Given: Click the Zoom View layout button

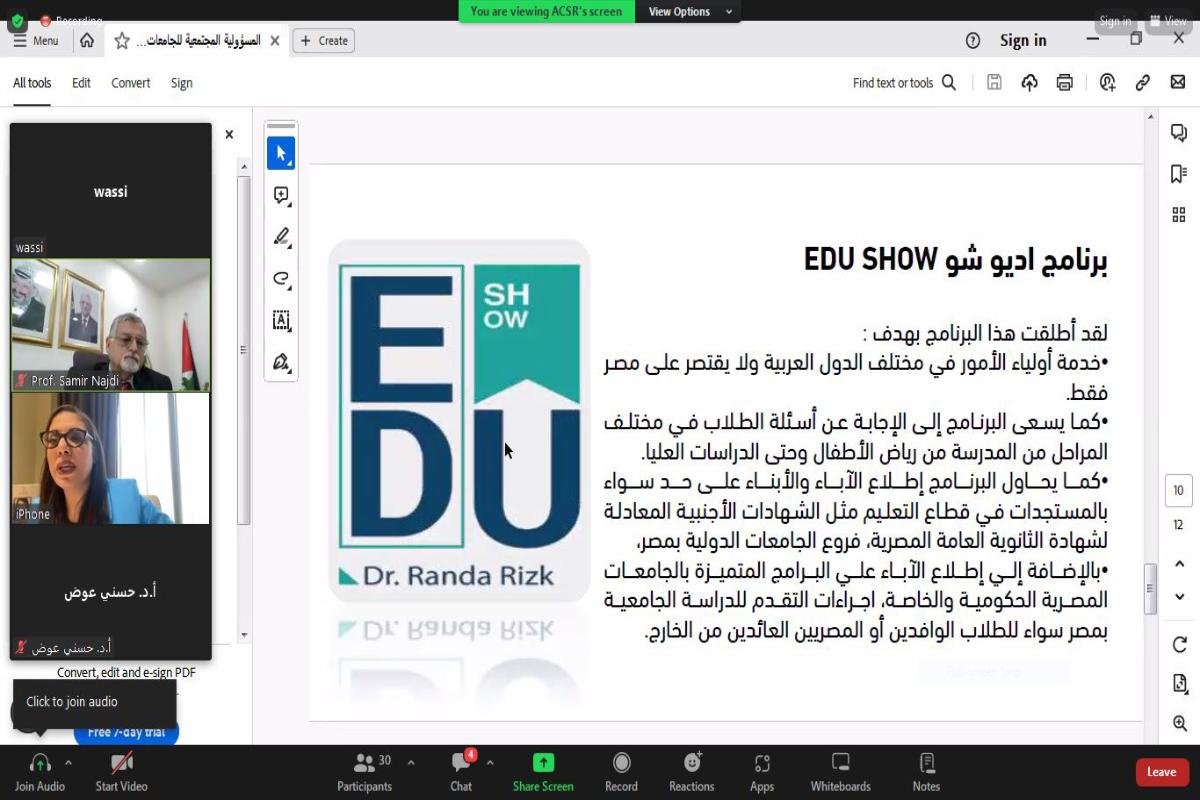Looking at the screenshot, I should click(1167, 21).
